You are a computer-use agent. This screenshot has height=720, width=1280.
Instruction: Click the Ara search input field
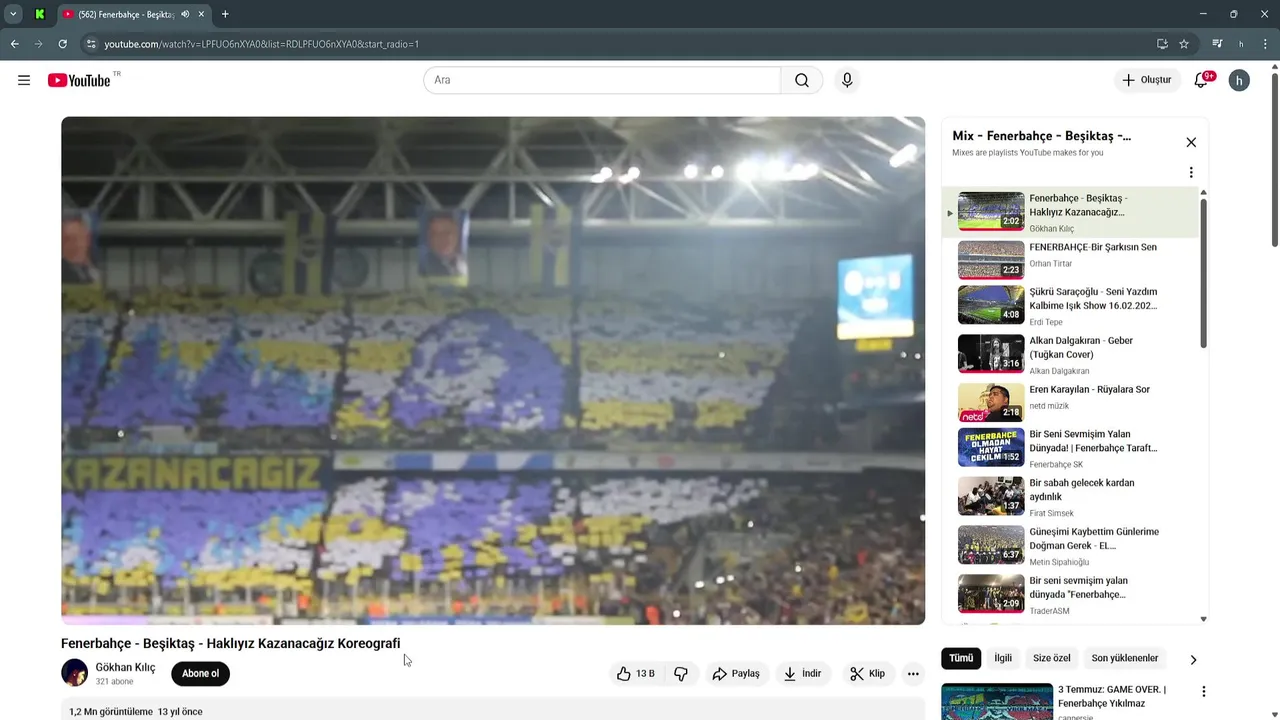tap(602, 80)
